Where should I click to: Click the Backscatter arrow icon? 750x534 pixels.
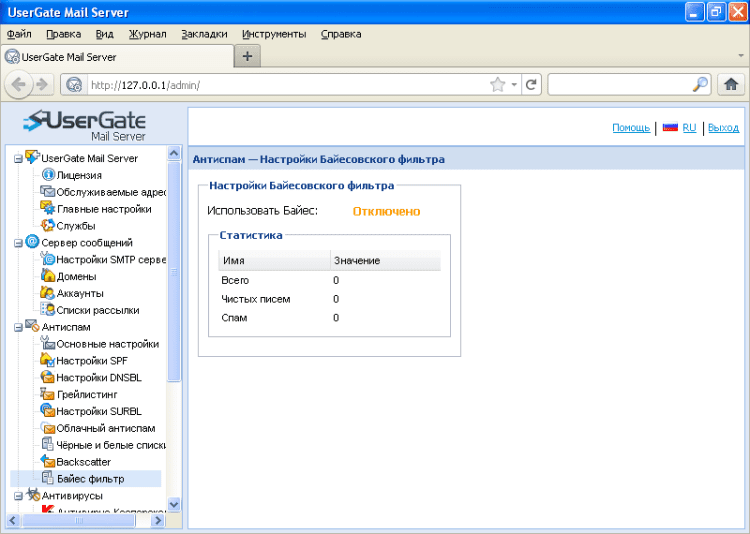pos(47,461)
